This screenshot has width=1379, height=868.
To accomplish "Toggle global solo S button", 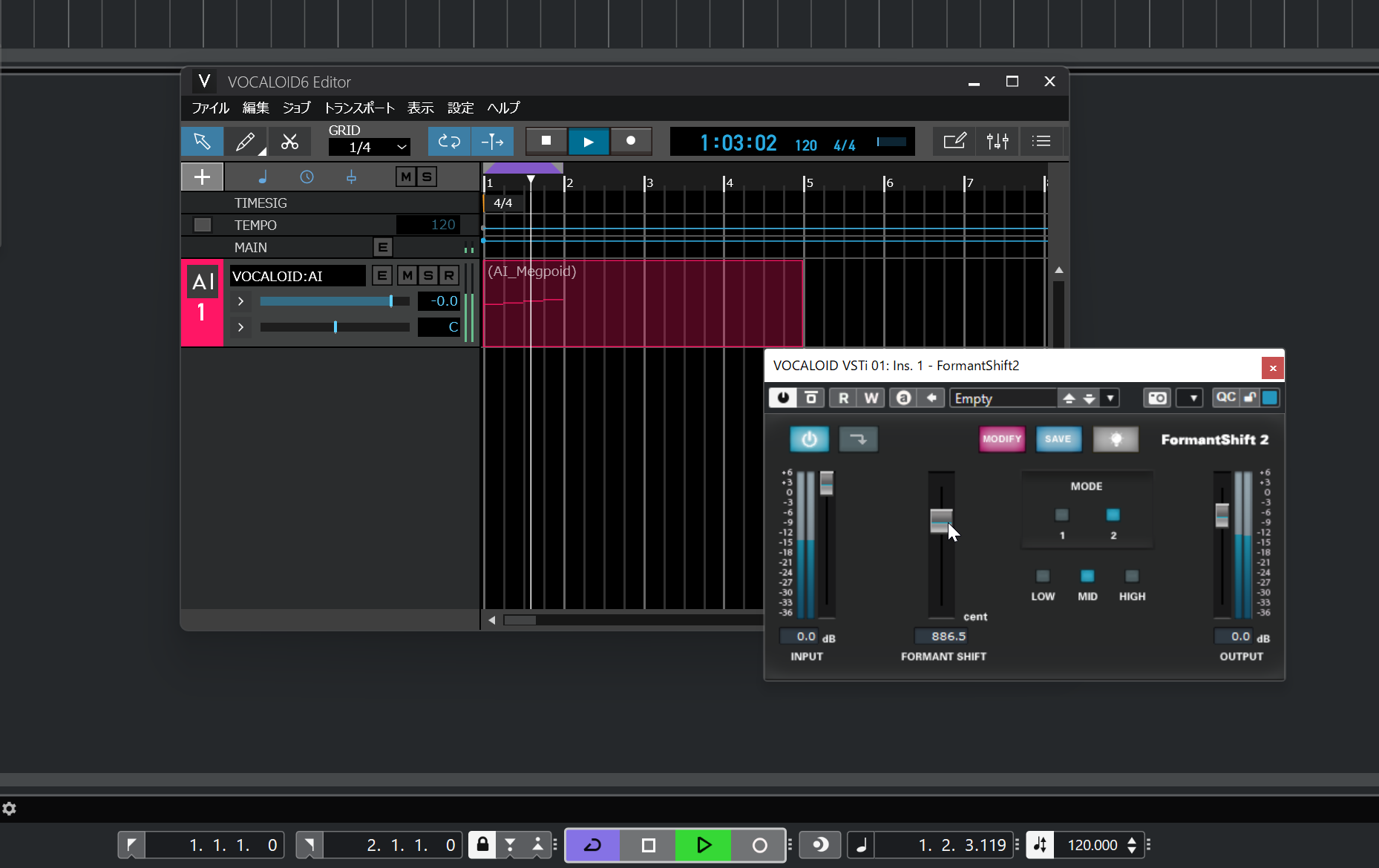I will point(427,177).
